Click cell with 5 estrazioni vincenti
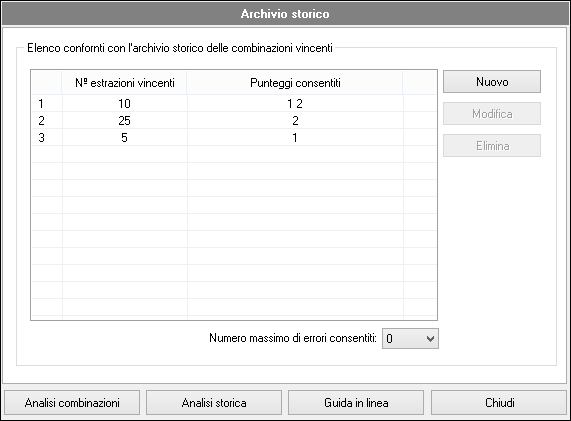Viewport: 571px width, 421px height. [125, 138]
